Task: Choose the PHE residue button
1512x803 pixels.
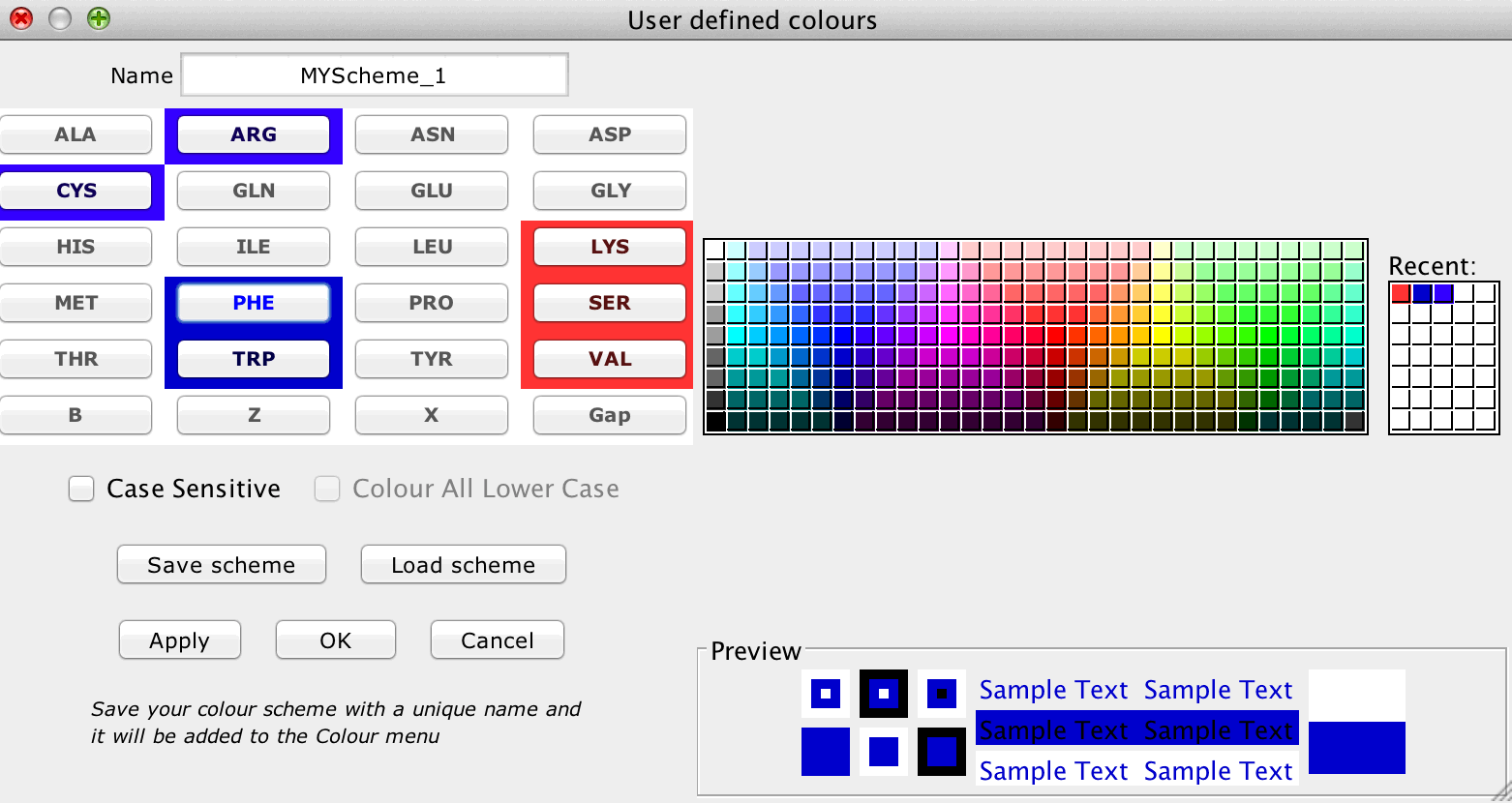Action: pos(253,303)
